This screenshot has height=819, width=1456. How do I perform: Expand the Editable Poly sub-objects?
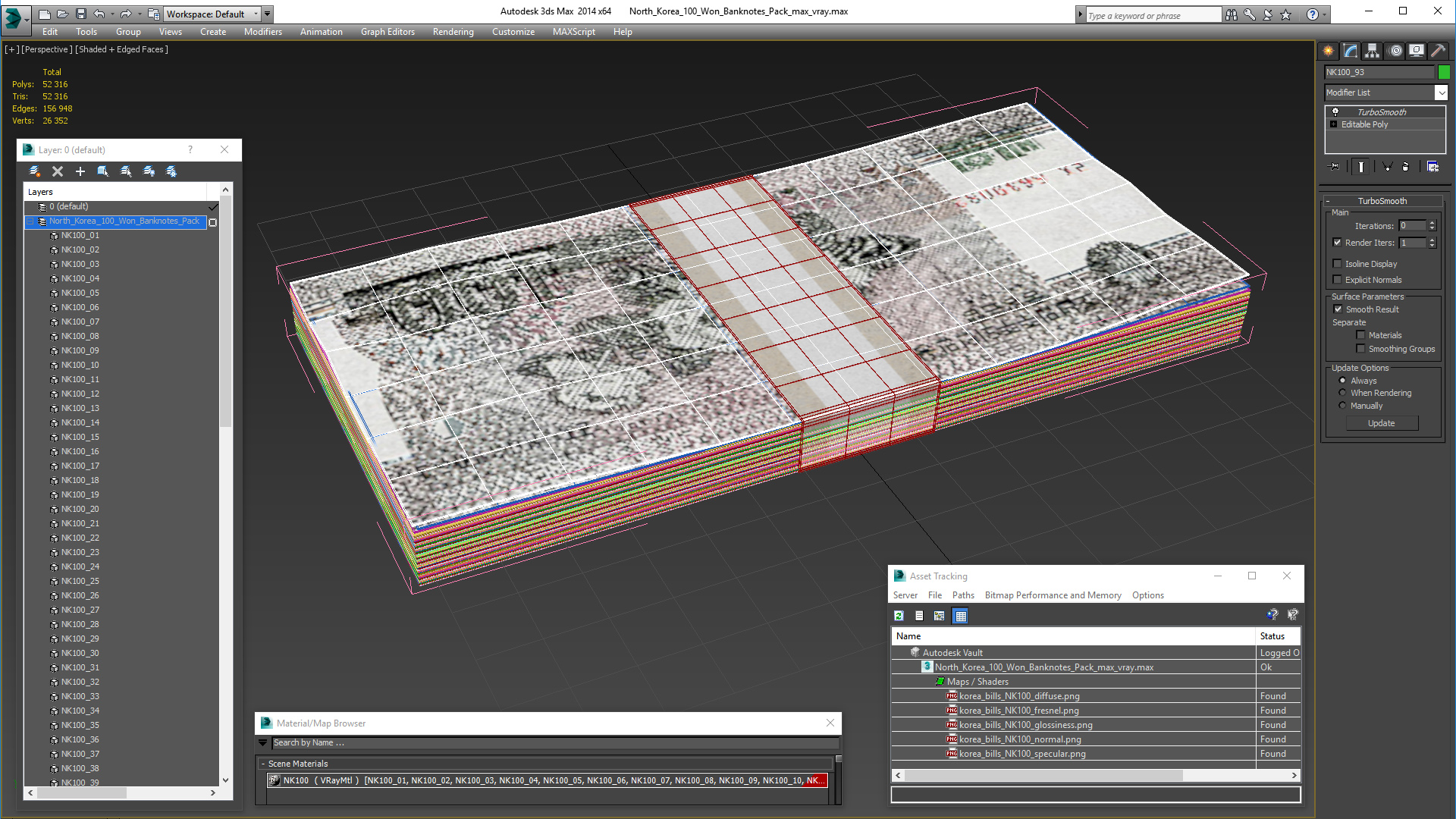(1334, 124)
